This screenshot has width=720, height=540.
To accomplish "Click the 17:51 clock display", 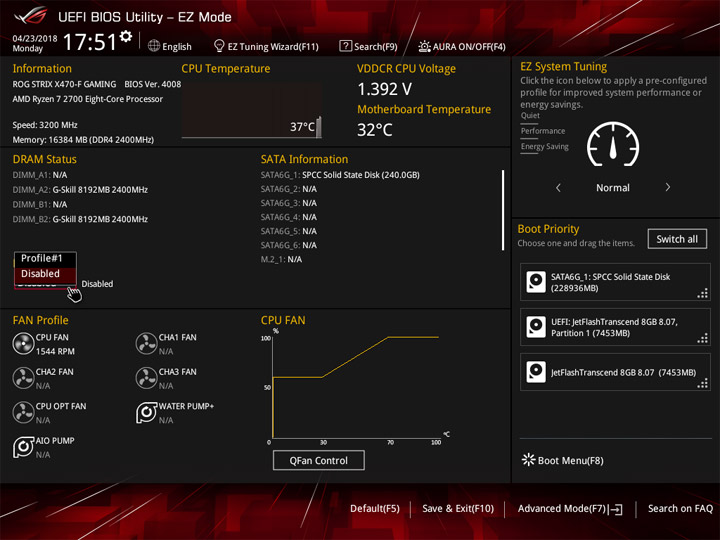I will click(x=90, y=42).
